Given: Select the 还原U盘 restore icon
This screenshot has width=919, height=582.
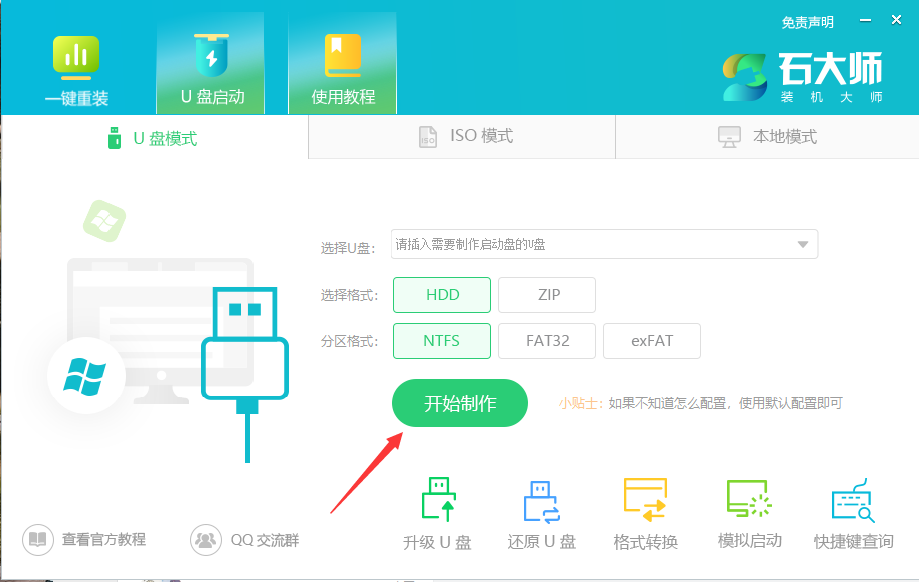Looking at the screenshot, I should [x=541, y=510].
